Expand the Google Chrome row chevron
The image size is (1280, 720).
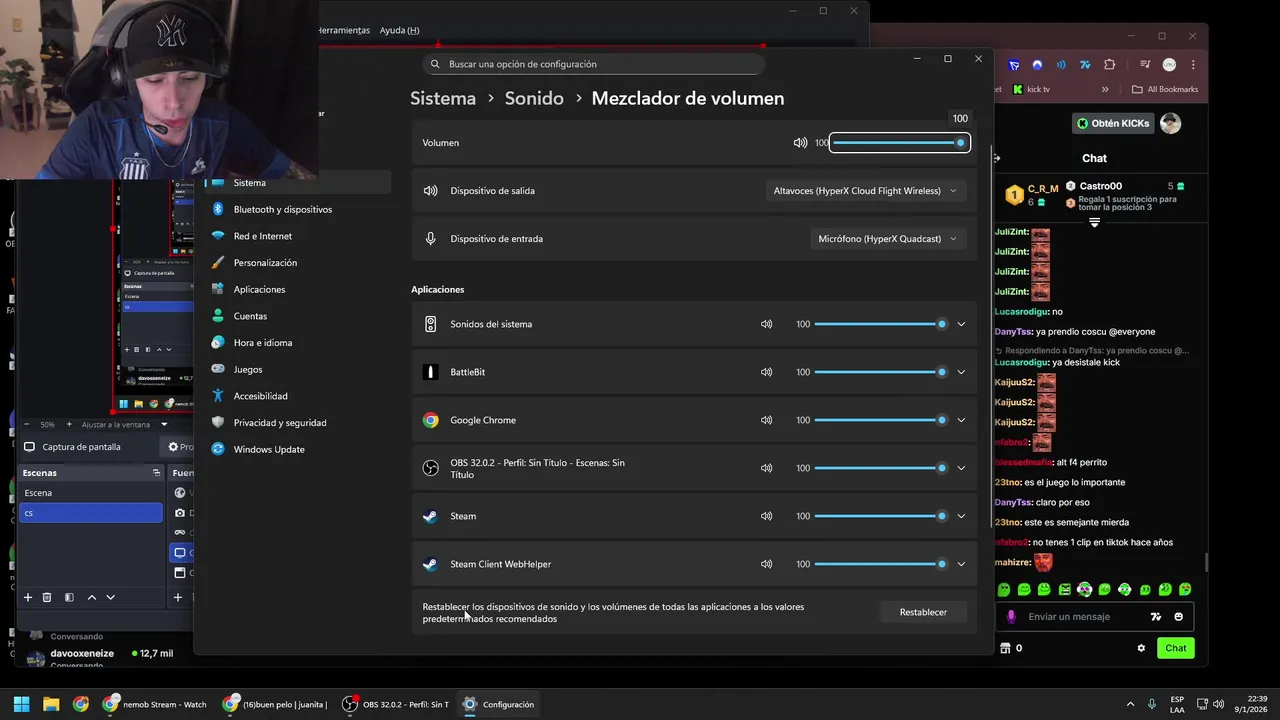961,420
